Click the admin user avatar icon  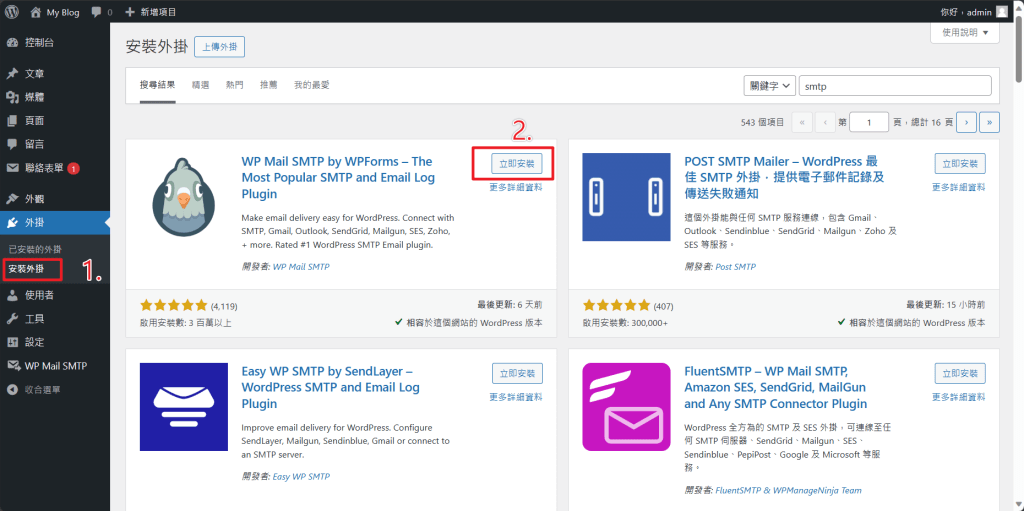click(1002, 12)
